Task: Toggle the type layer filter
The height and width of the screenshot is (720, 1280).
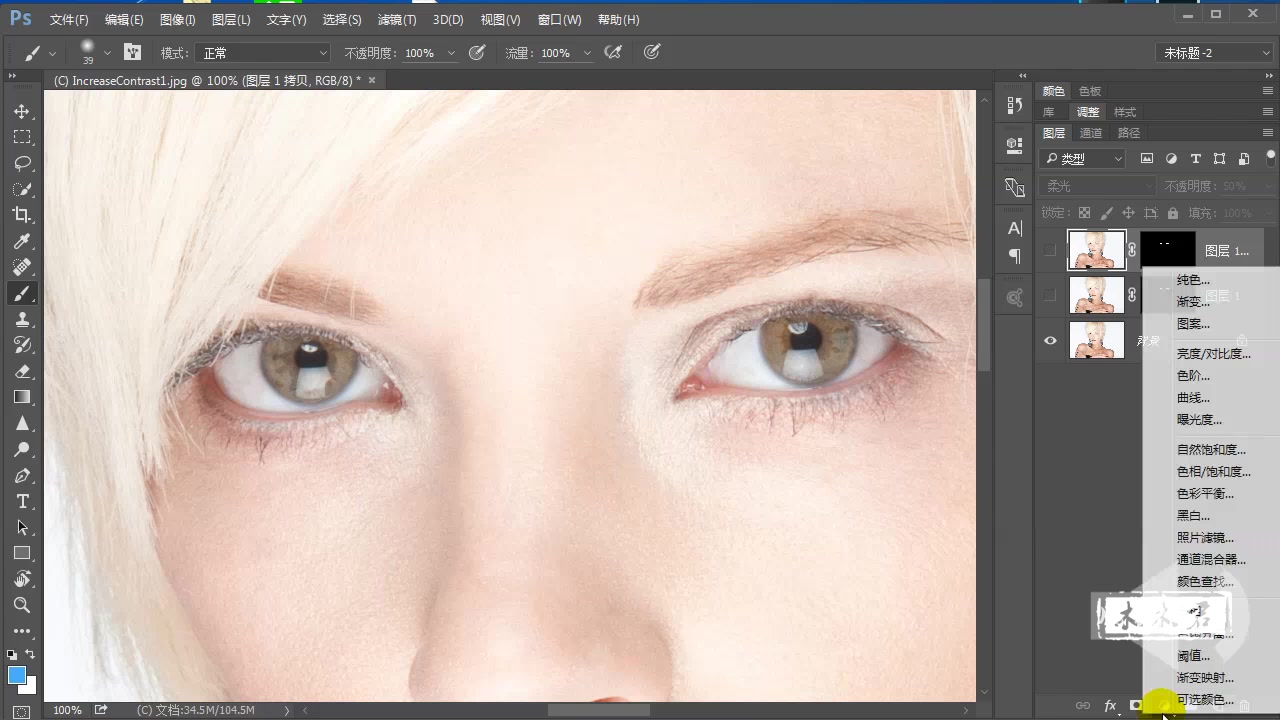Action: [x=1195, y=158]
